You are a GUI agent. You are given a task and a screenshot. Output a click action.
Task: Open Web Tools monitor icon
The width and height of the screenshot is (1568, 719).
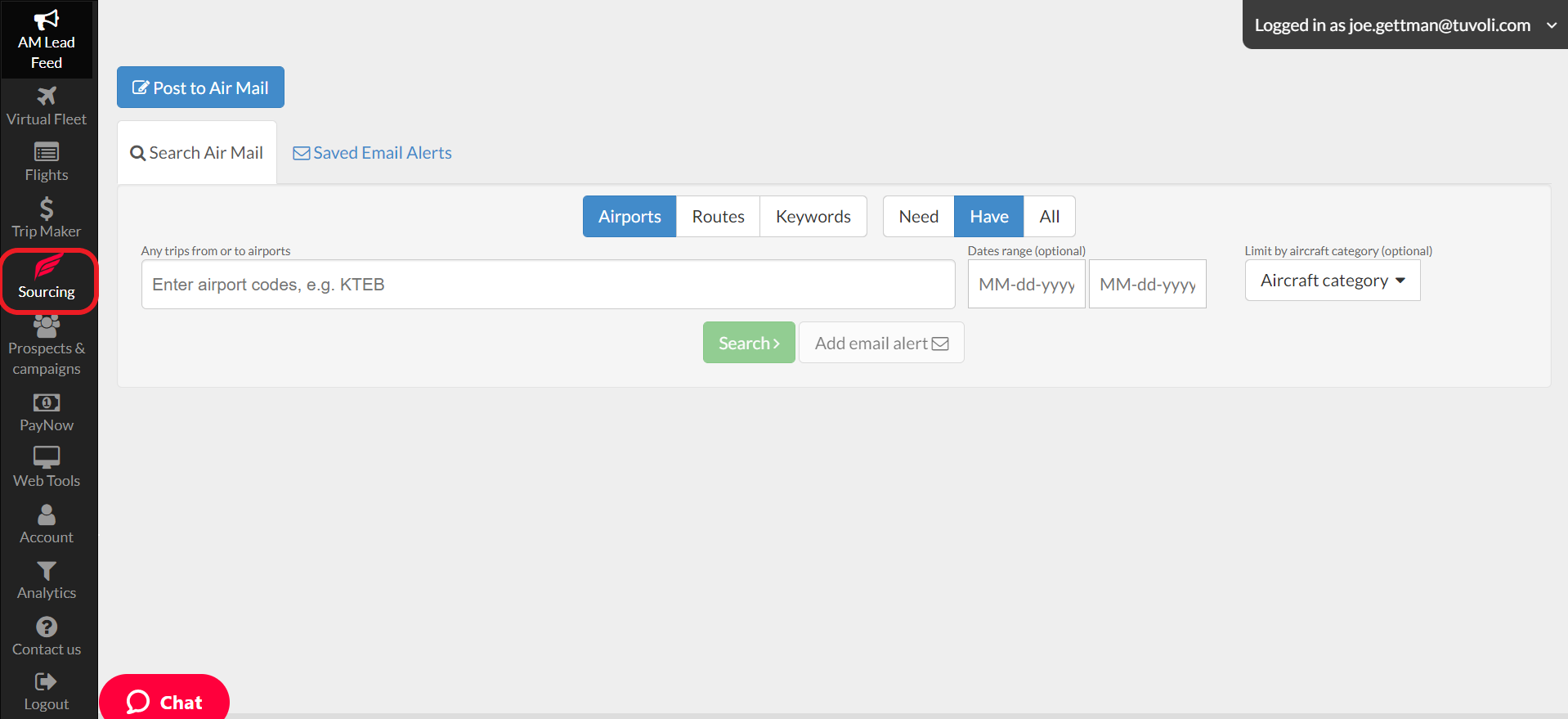click(47, 457)
